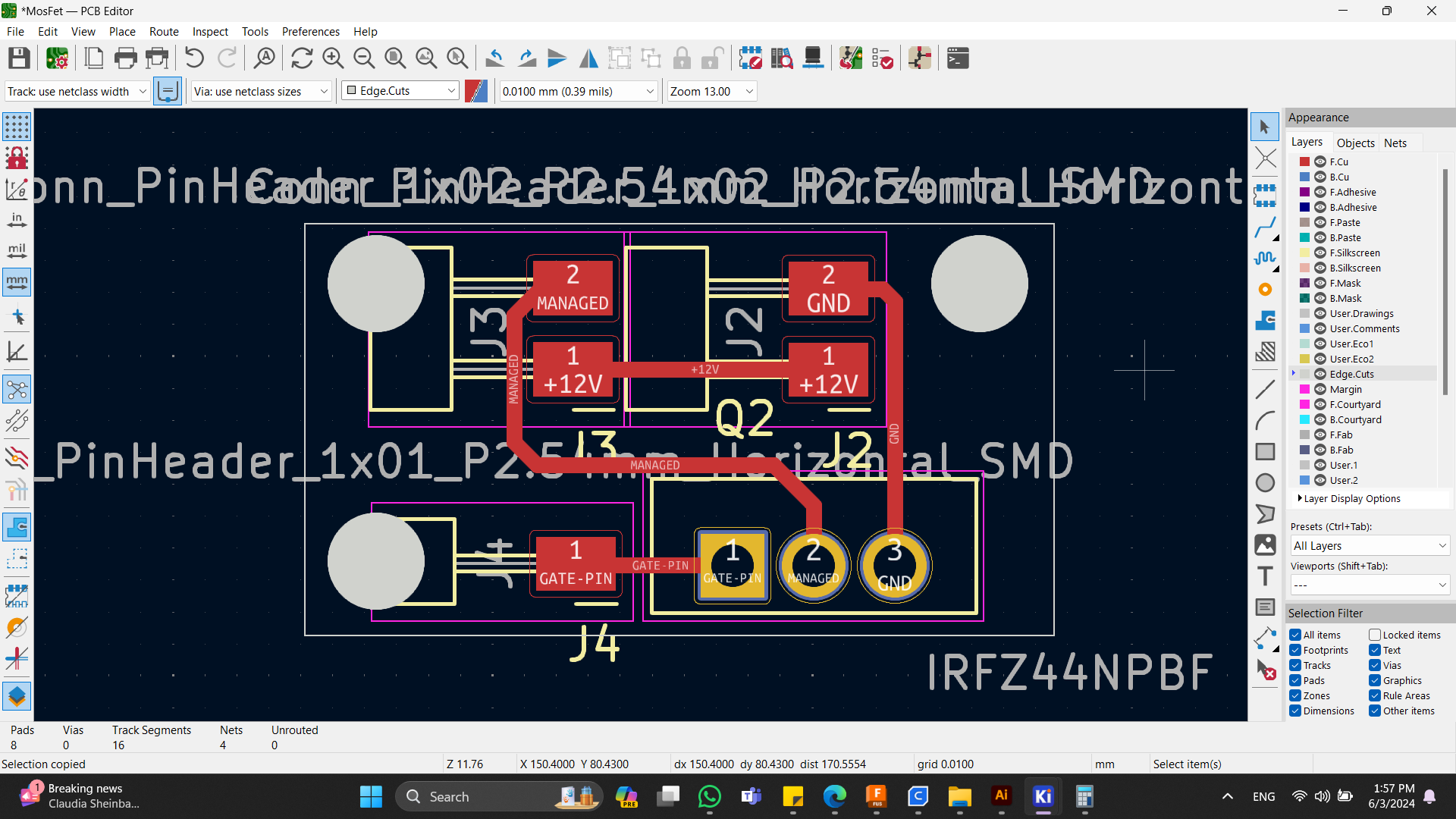
Task: Switch units to mils icon
Action: (17, 251)
